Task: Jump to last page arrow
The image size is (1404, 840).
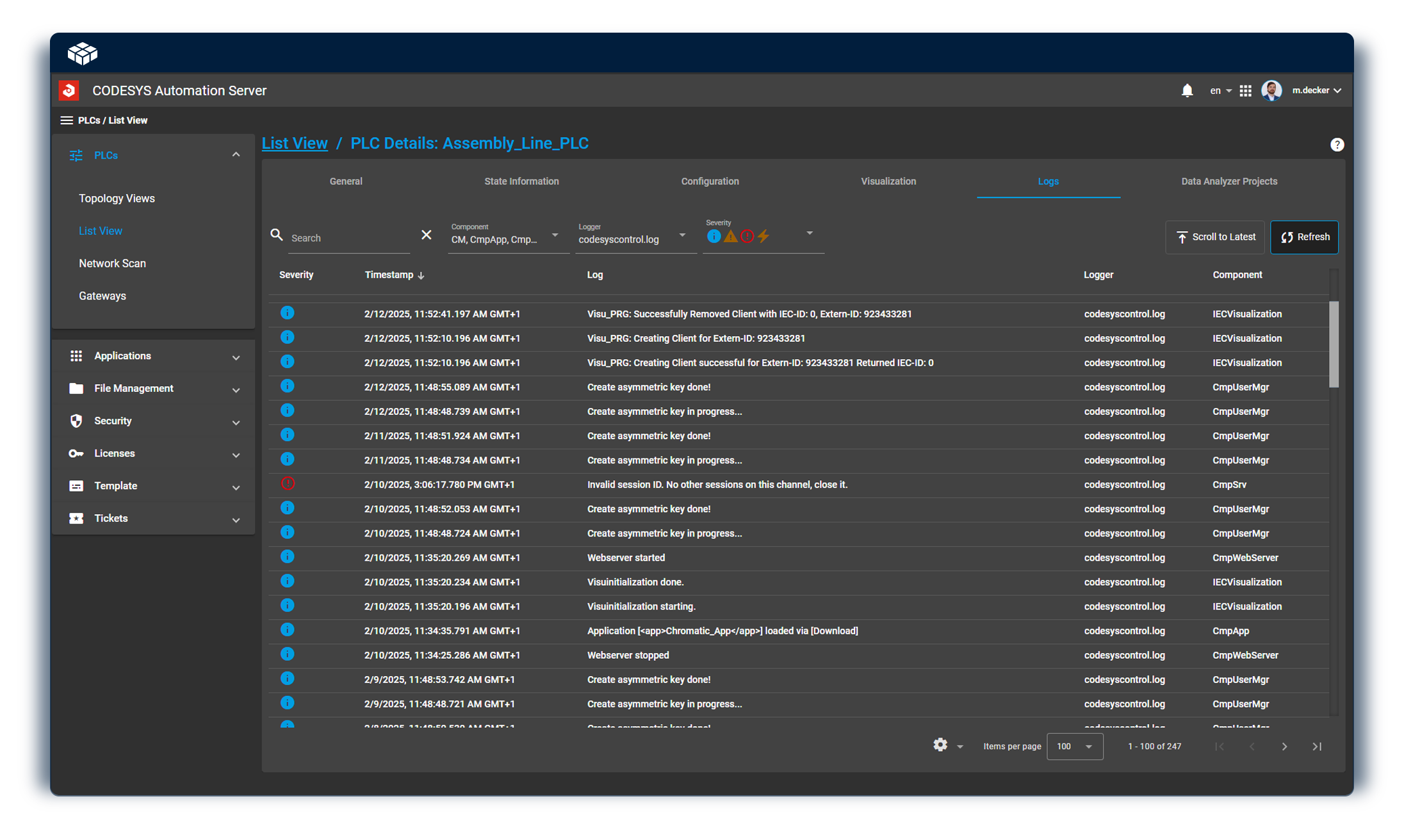Action: [x=1317, y=747]
